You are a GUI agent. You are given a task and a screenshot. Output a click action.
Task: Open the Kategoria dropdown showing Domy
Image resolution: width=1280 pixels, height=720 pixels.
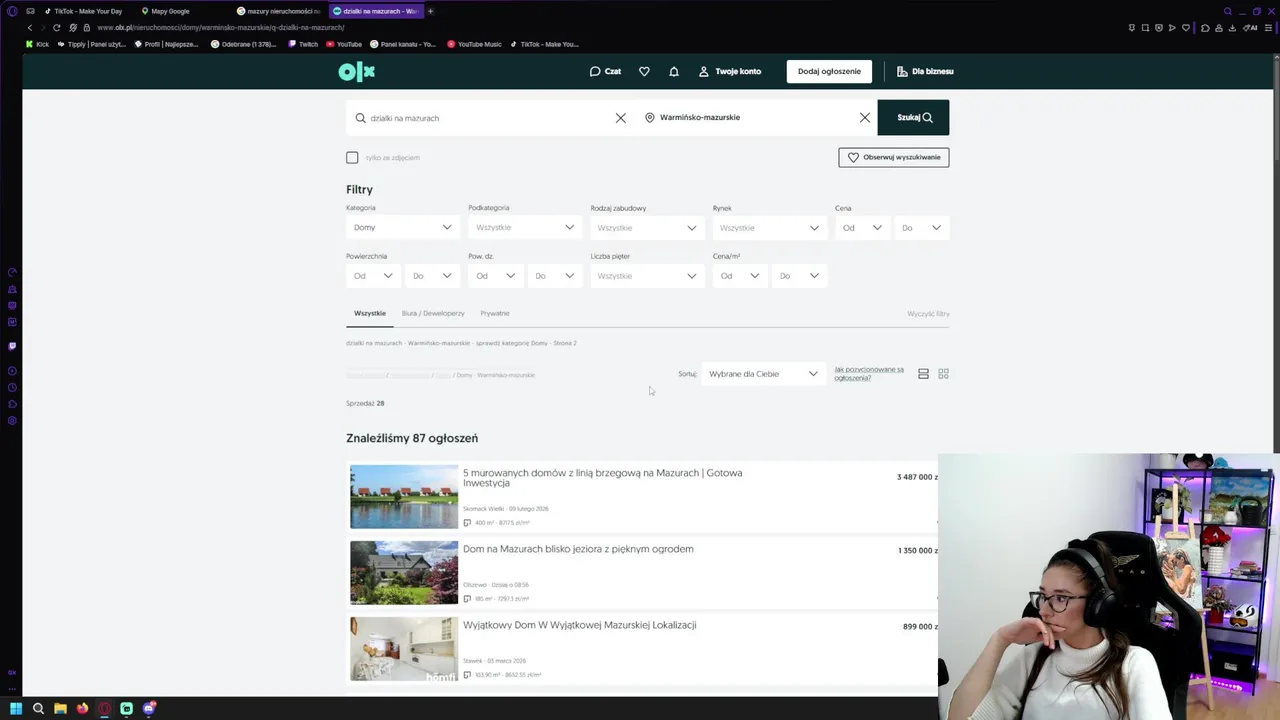pos(402,227)
